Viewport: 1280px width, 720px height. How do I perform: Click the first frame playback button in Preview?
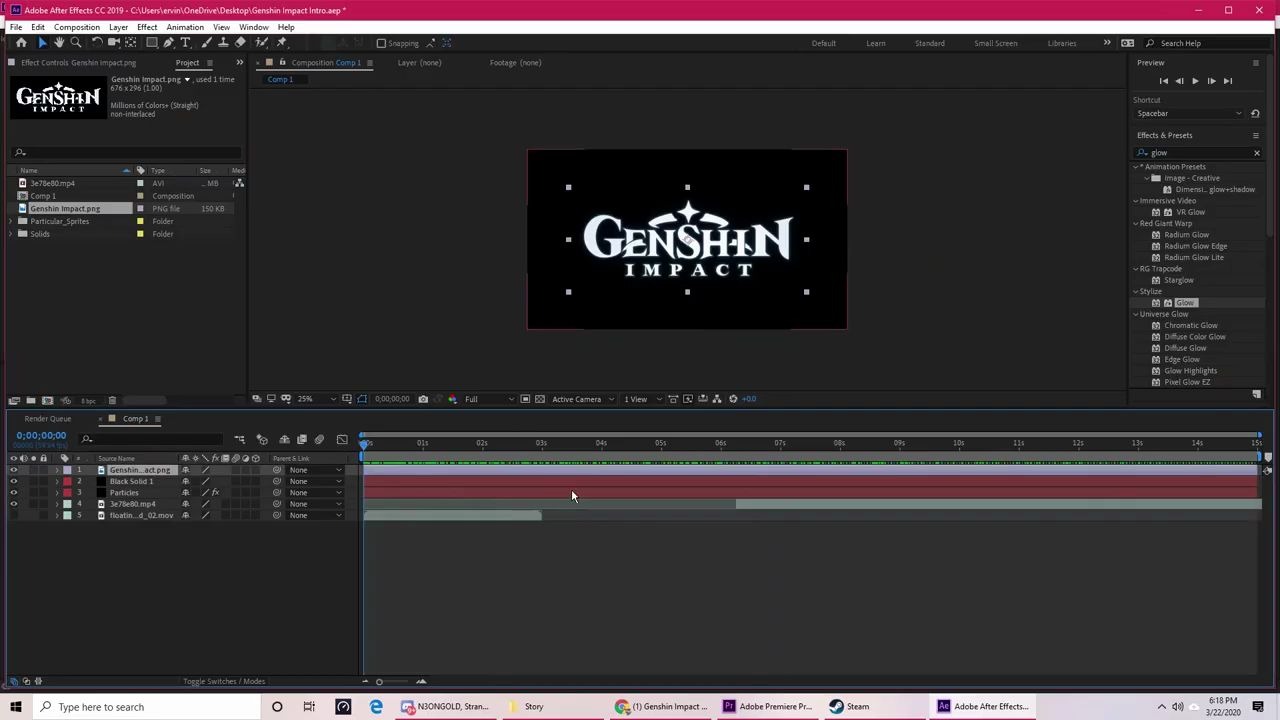(1163, 81)
